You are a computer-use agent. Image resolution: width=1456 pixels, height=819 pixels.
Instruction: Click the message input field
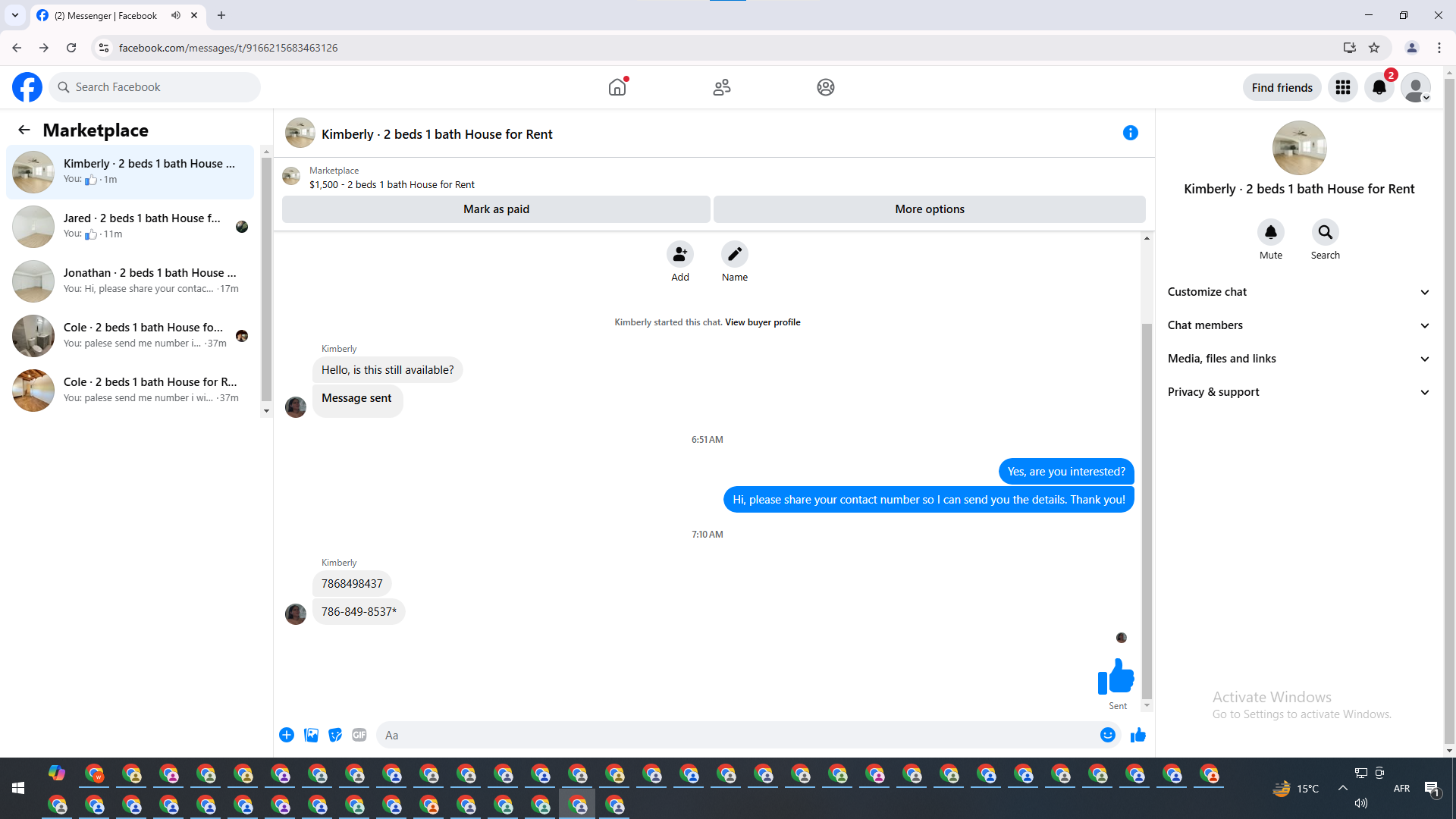(736, 735)
